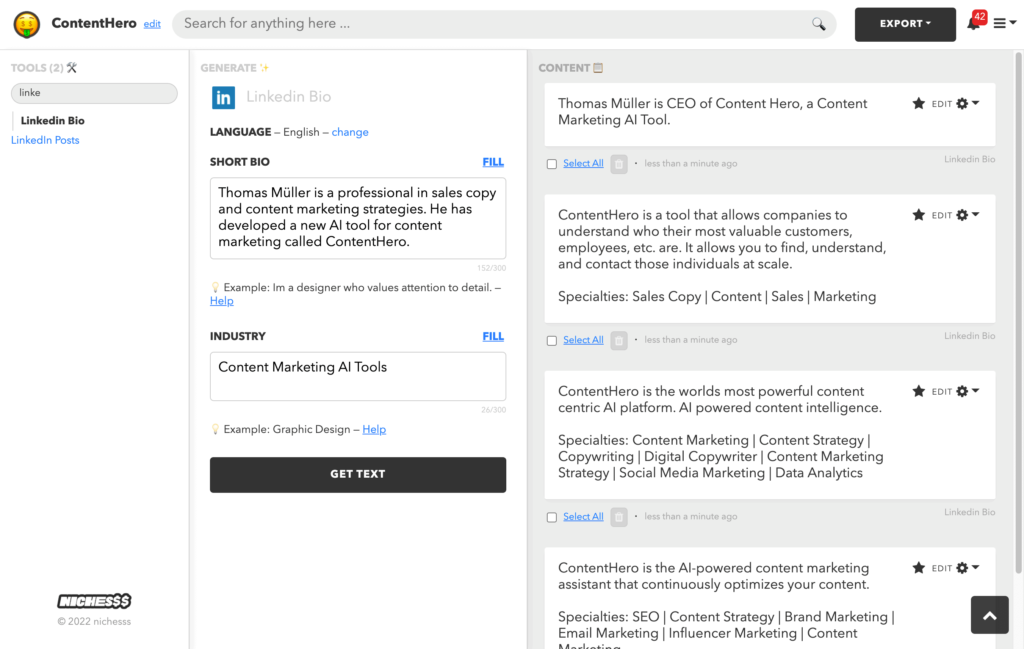The image size is (1024, 649).
Task: Expand caret beside Thomas Müller CEO bio gear
Action: 975,103
